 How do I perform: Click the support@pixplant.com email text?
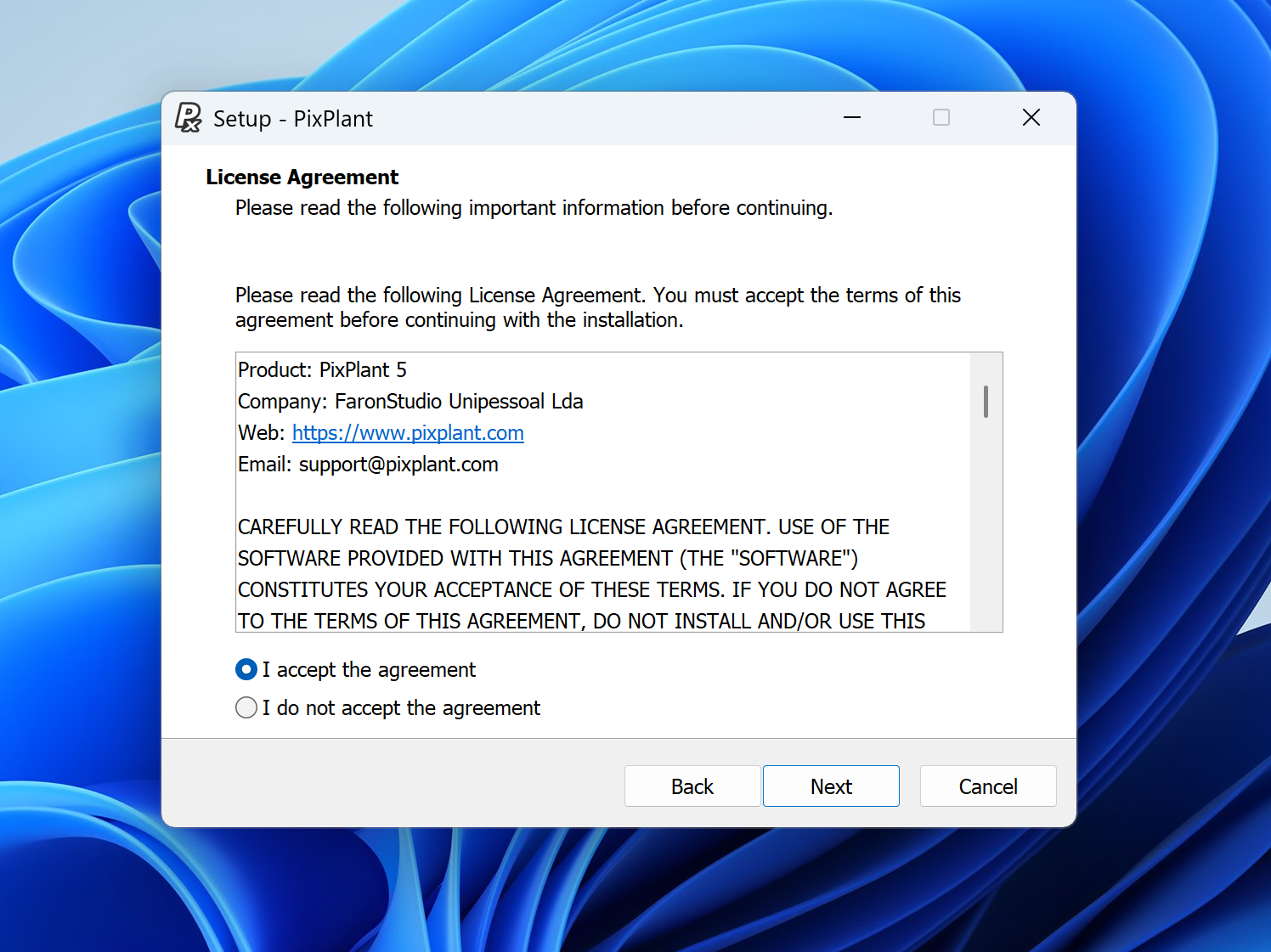[x=398, y=465]
